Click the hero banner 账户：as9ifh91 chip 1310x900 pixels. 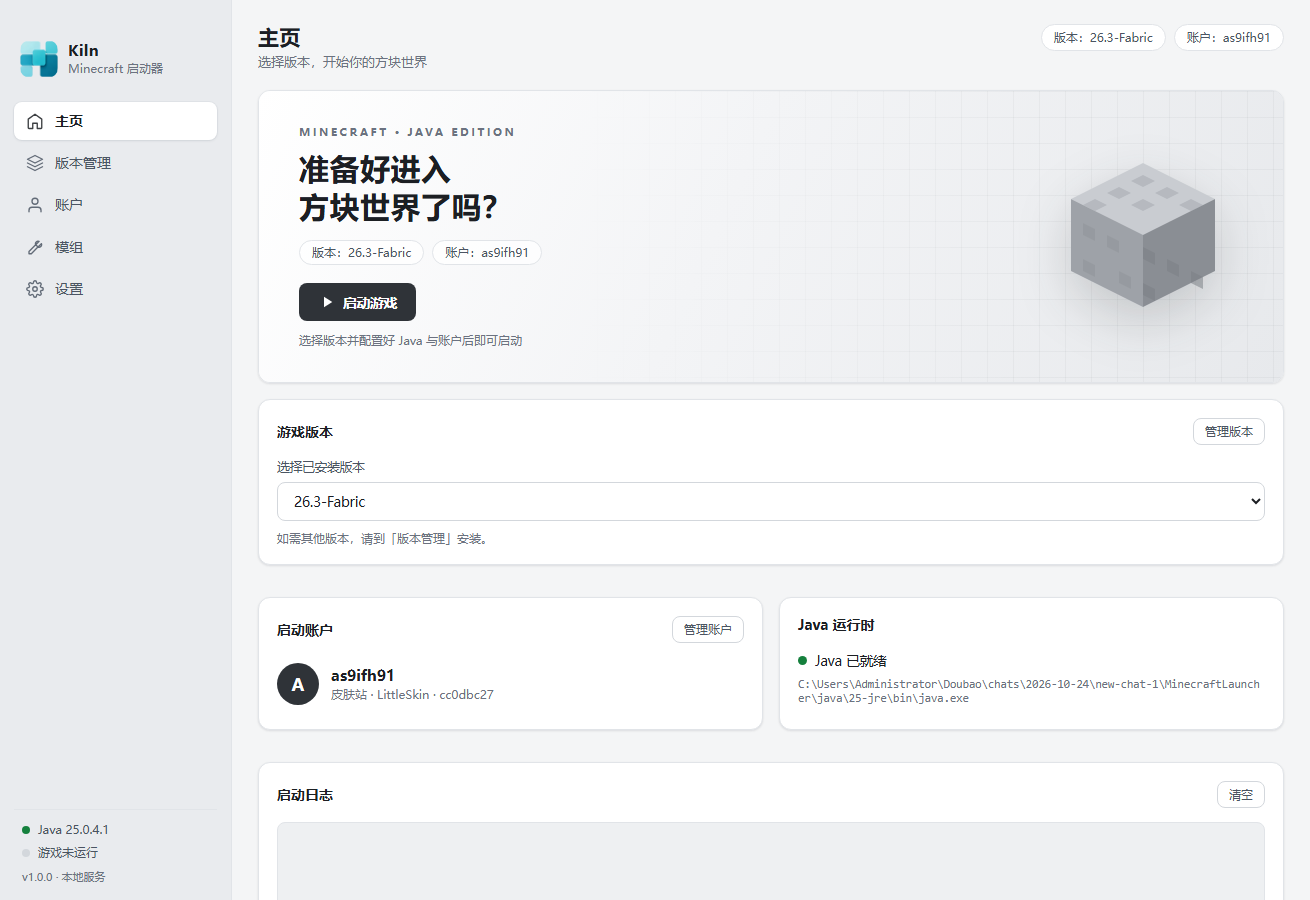tap(487, 253)
